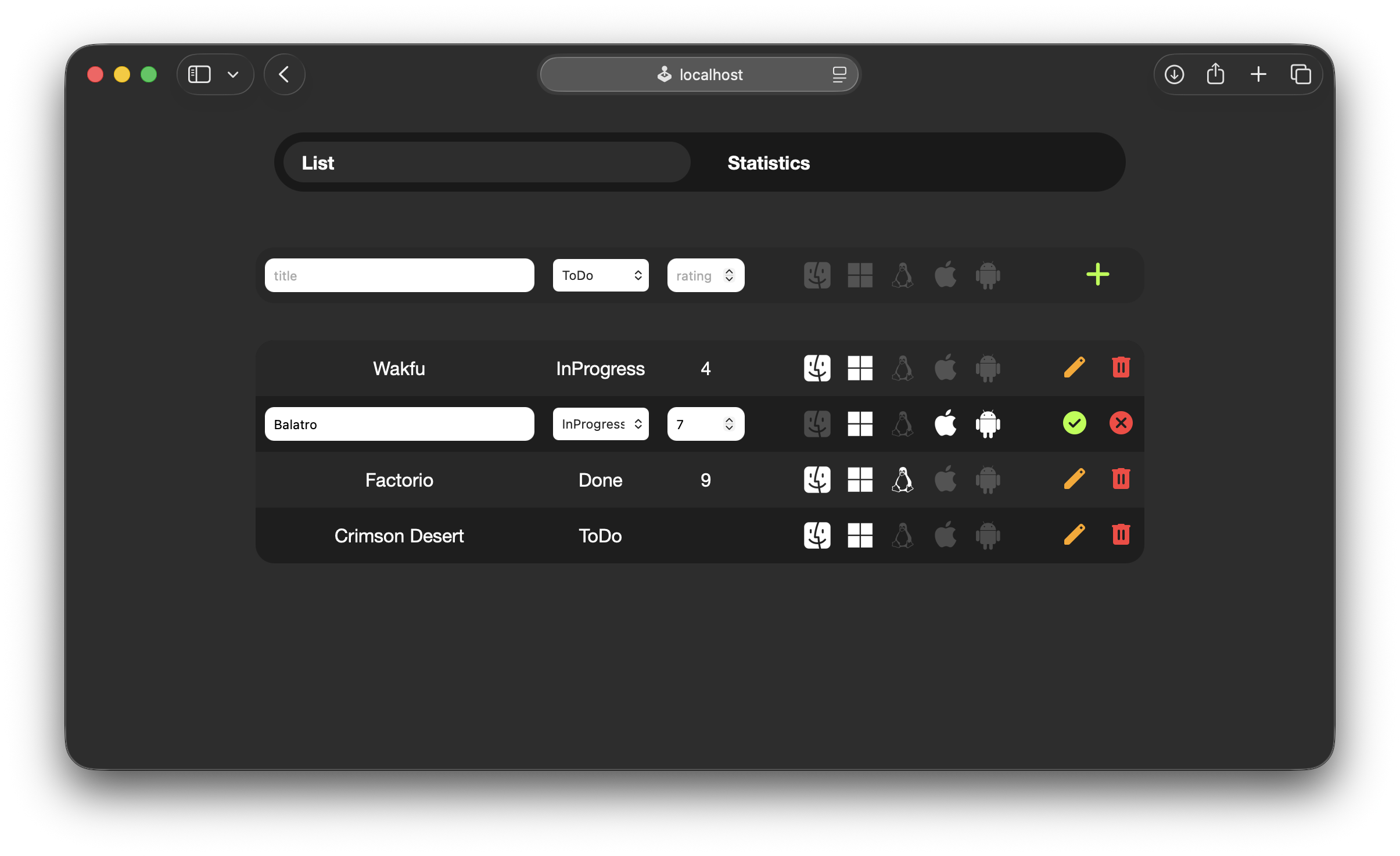Toggle Android platform in Balatro row
1400x856 pixels.
point(988,424)
